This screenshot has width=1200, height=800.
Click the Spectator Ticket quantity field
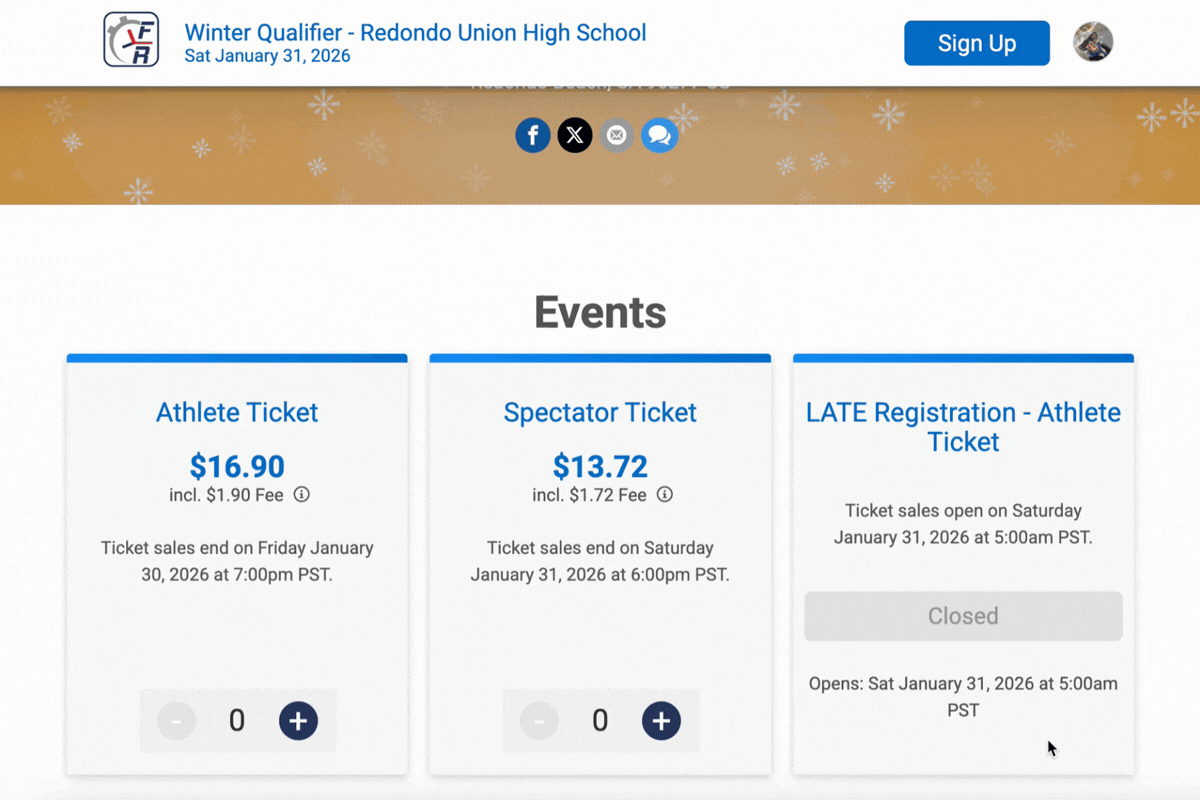pyautogui.click(x=600, y=720)
